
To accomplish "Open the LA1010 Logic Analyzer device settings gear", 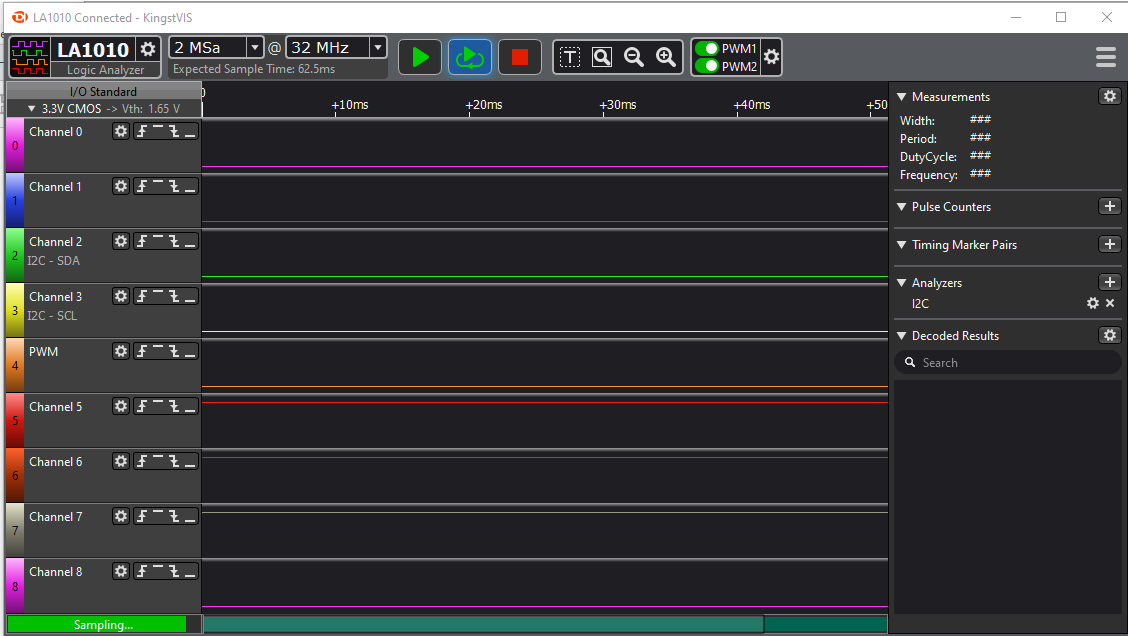I will click(148, 48).
